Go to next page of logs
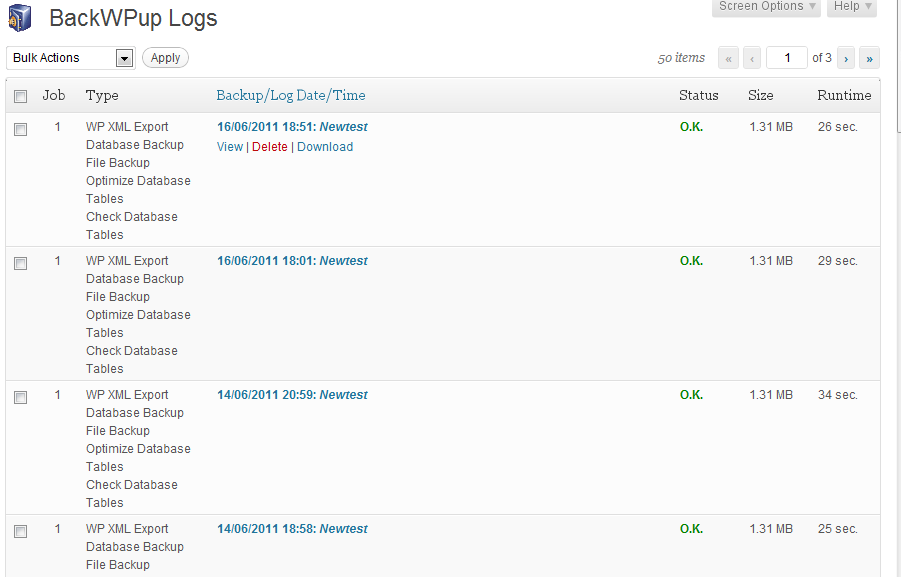 [x=846, y=58]
